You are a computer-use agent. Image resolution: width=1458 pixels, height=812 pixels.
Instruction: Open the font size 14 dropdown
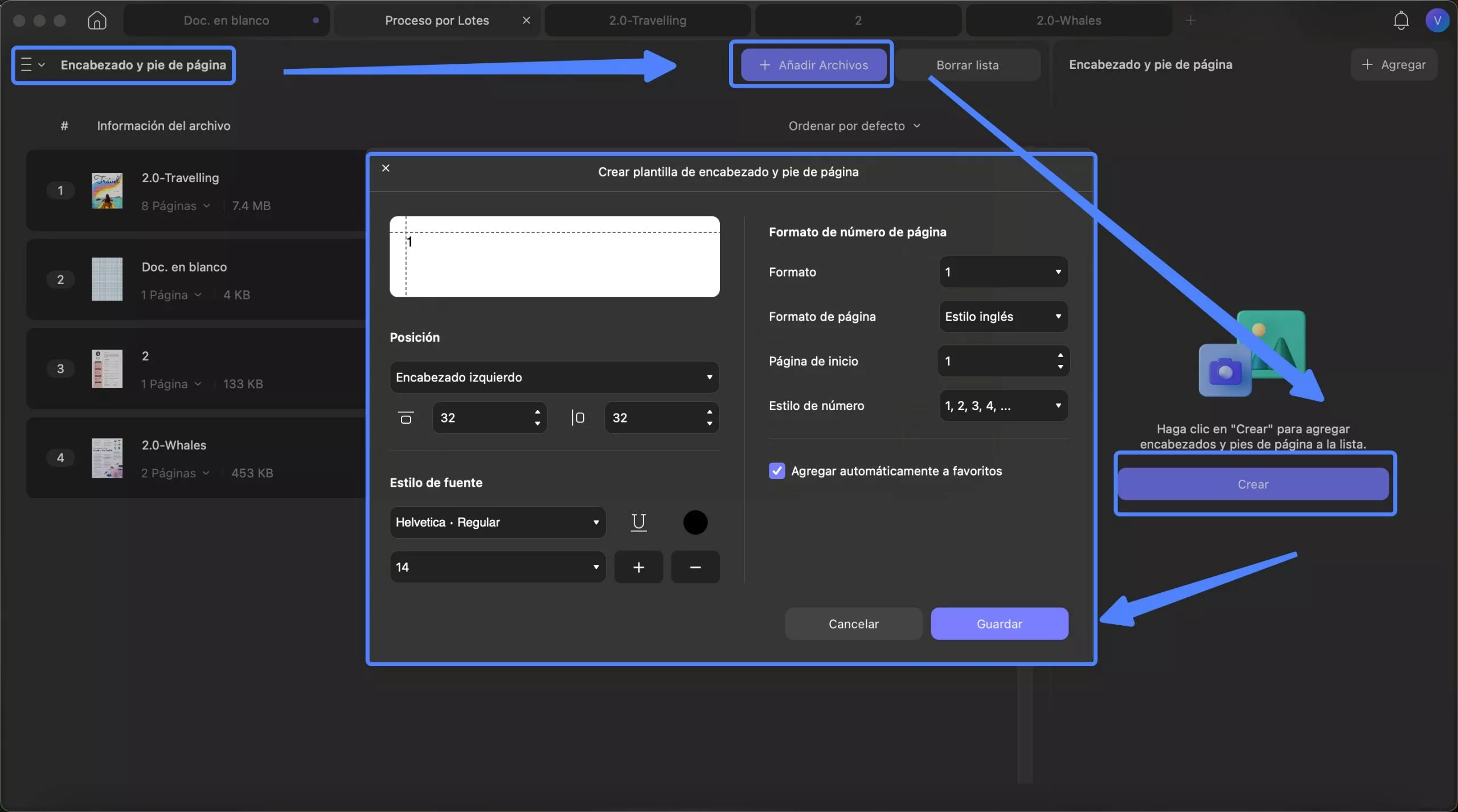pyautogui.click(x=497, y=567)
